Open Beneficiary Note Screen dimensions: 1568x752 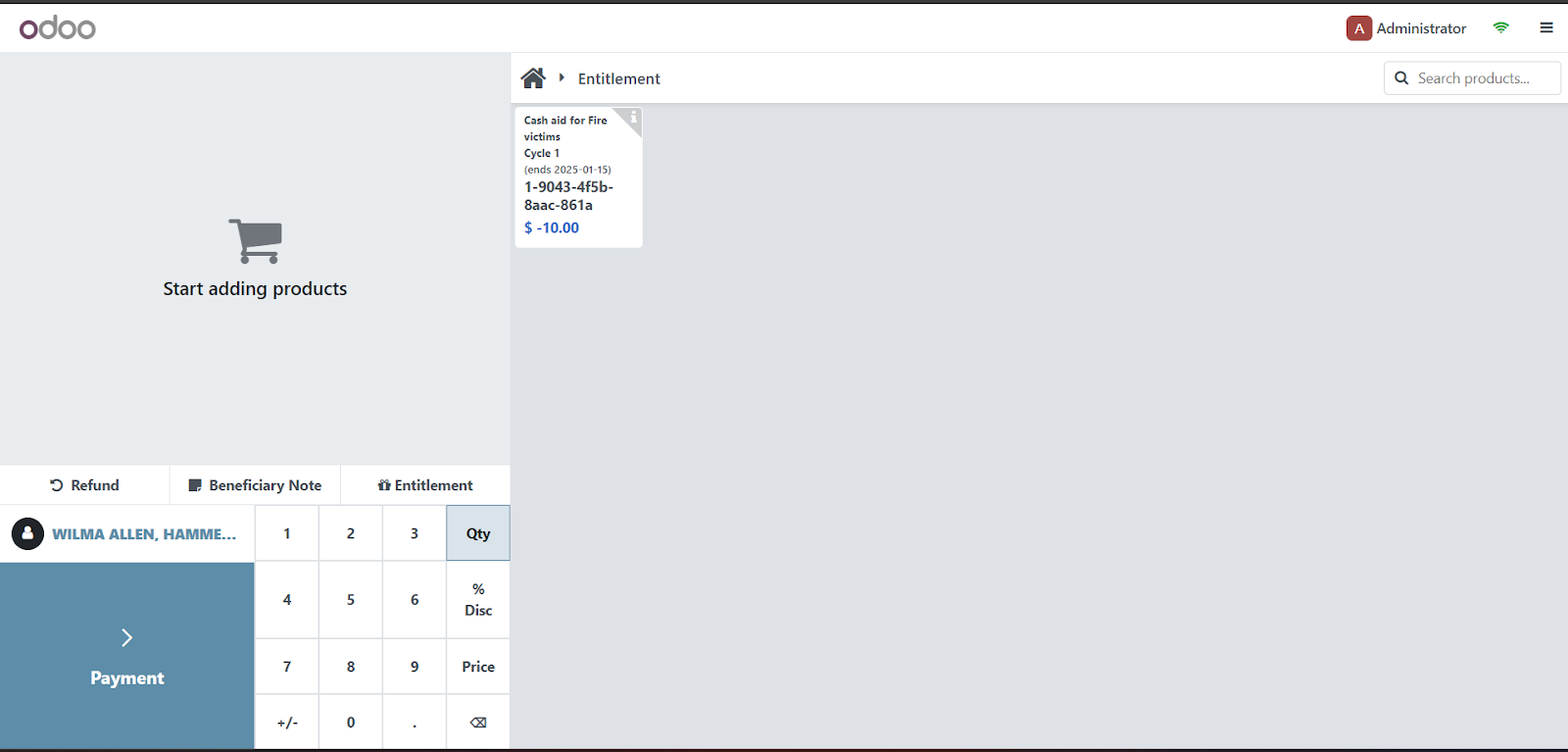(255, 485)
